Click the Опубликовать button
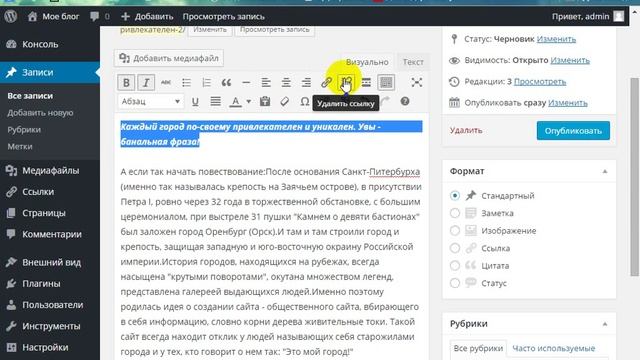The width and height of the screenshot is (640, 360). (x=573, y=131)
